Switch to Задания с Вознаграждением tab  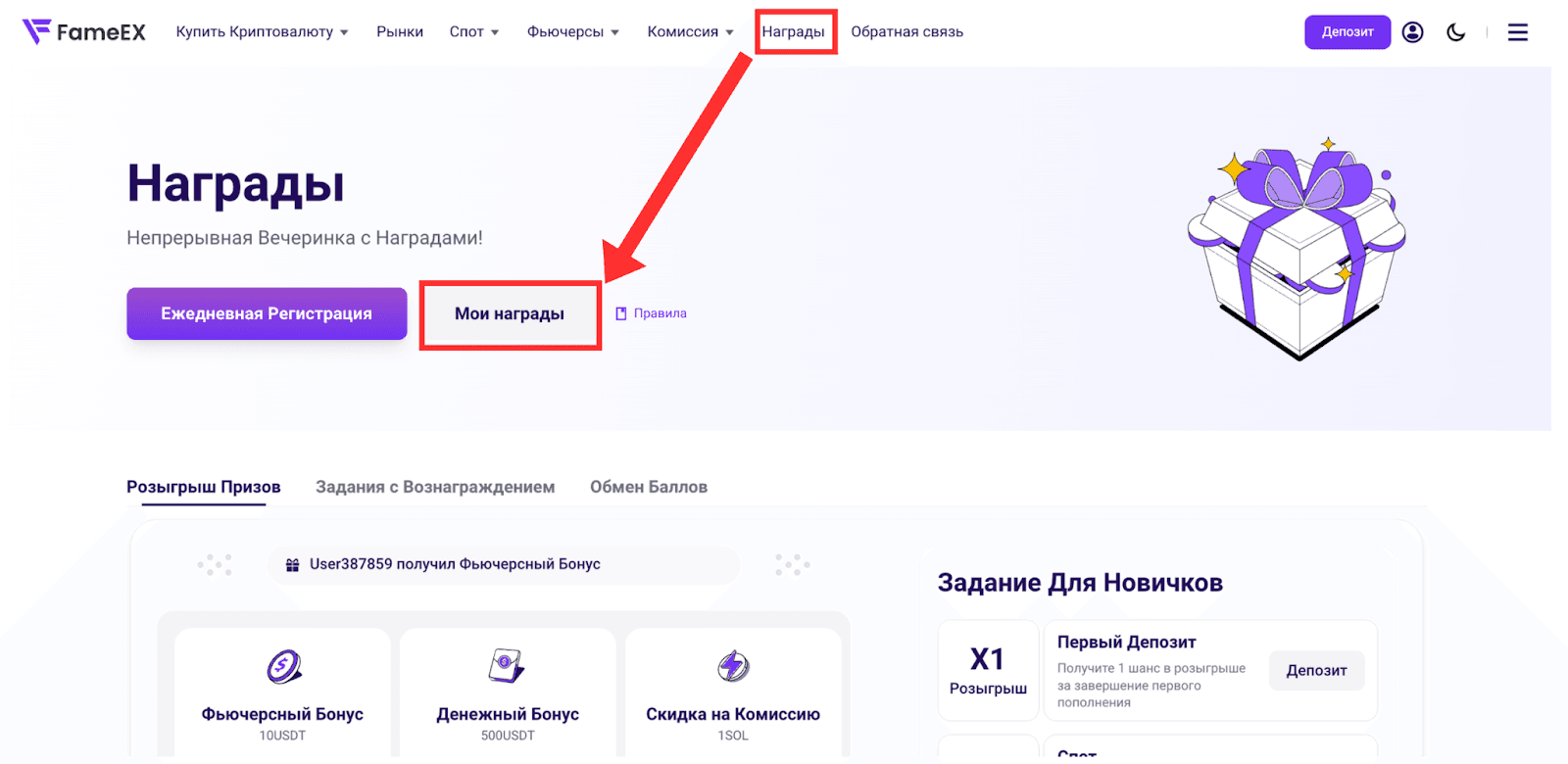click(x=435, y=487)
